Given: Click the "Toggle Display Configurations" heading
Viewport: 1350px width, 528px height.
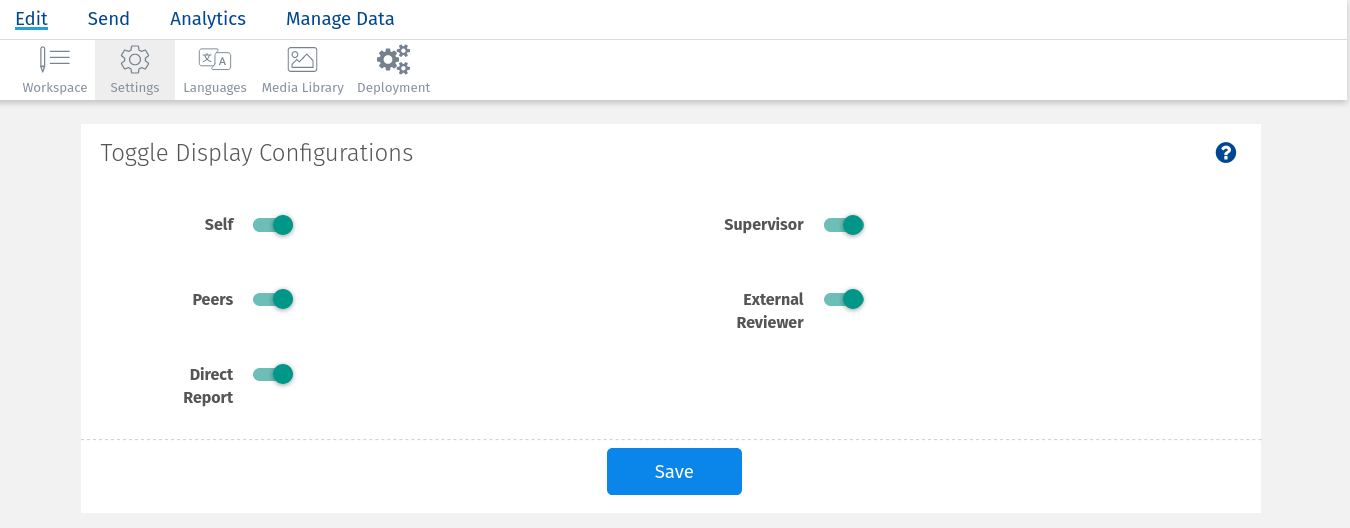Looking at the screenshot, I should pyautogui.click(x=257, y=153).
